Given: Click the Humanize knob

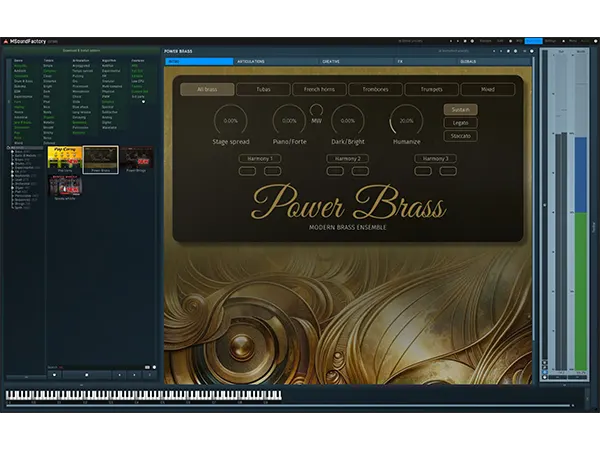Looking at the screenshot, I should click(406, 121).
